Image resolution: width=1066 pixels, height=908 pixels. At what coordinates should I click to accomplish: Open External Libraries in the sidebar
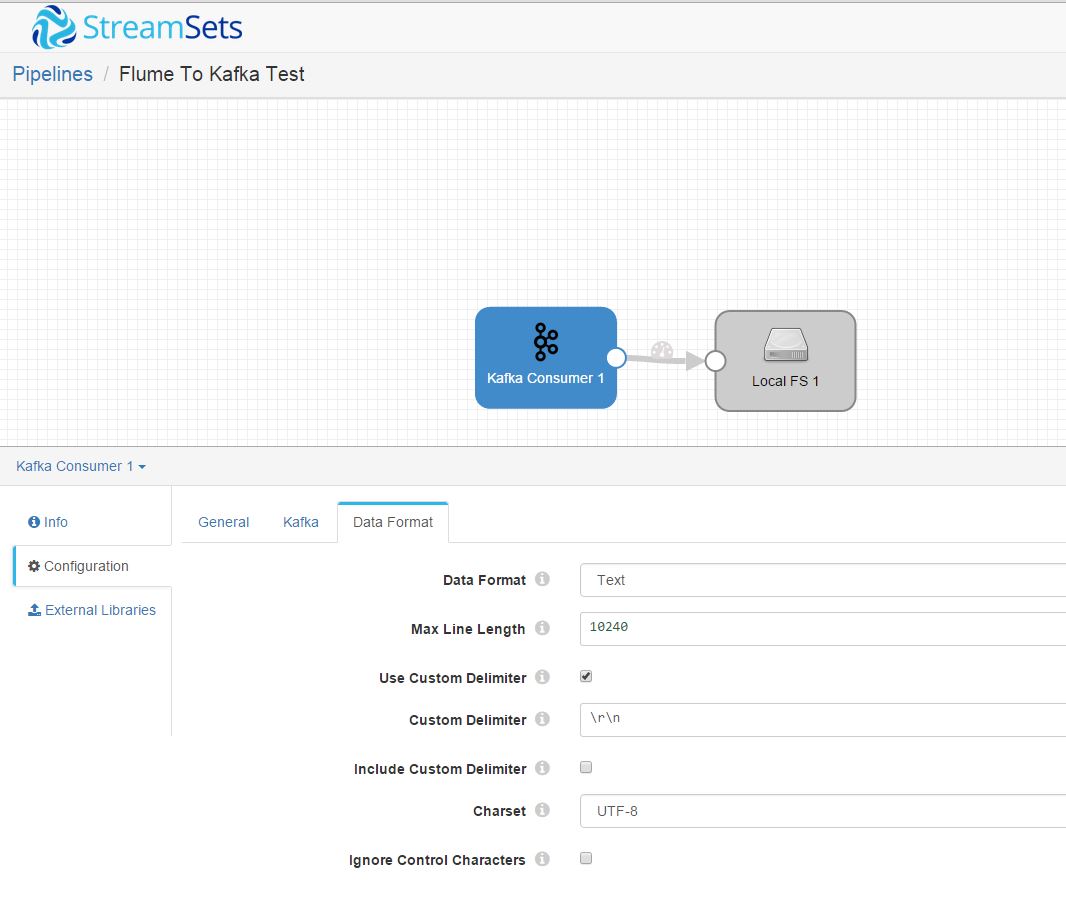click(100, 610)
